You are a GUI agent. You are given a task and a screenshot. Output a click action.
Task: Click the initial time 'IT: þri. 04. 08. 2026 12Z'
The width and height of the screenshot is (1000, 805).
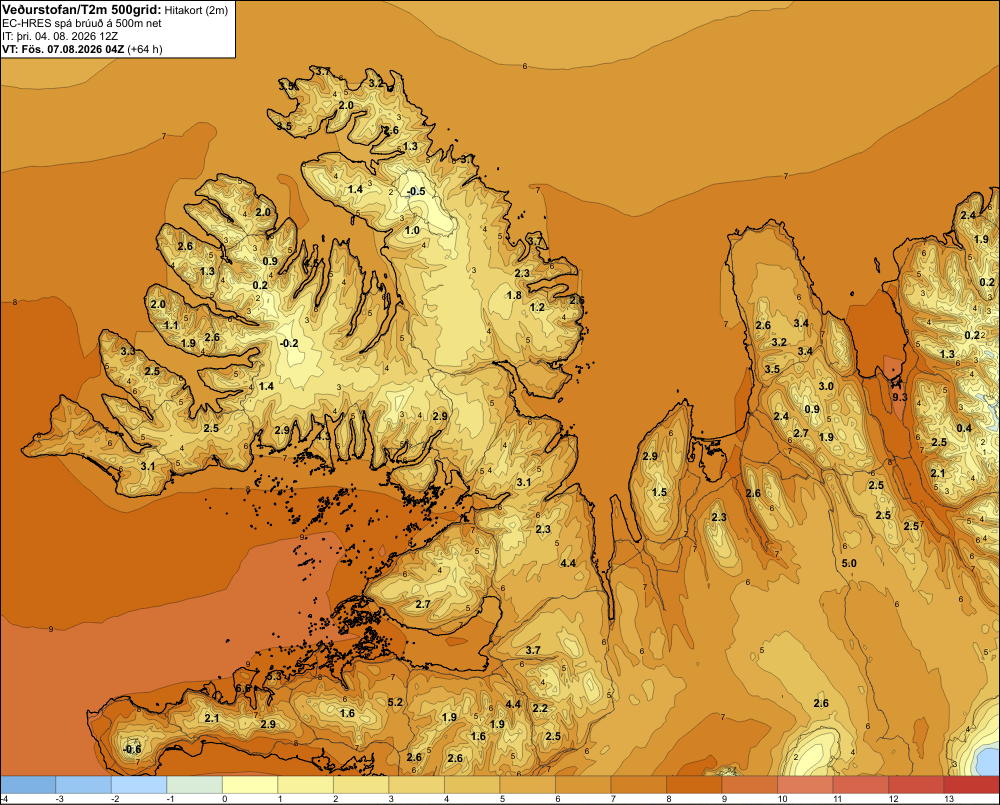pos(60,36)
